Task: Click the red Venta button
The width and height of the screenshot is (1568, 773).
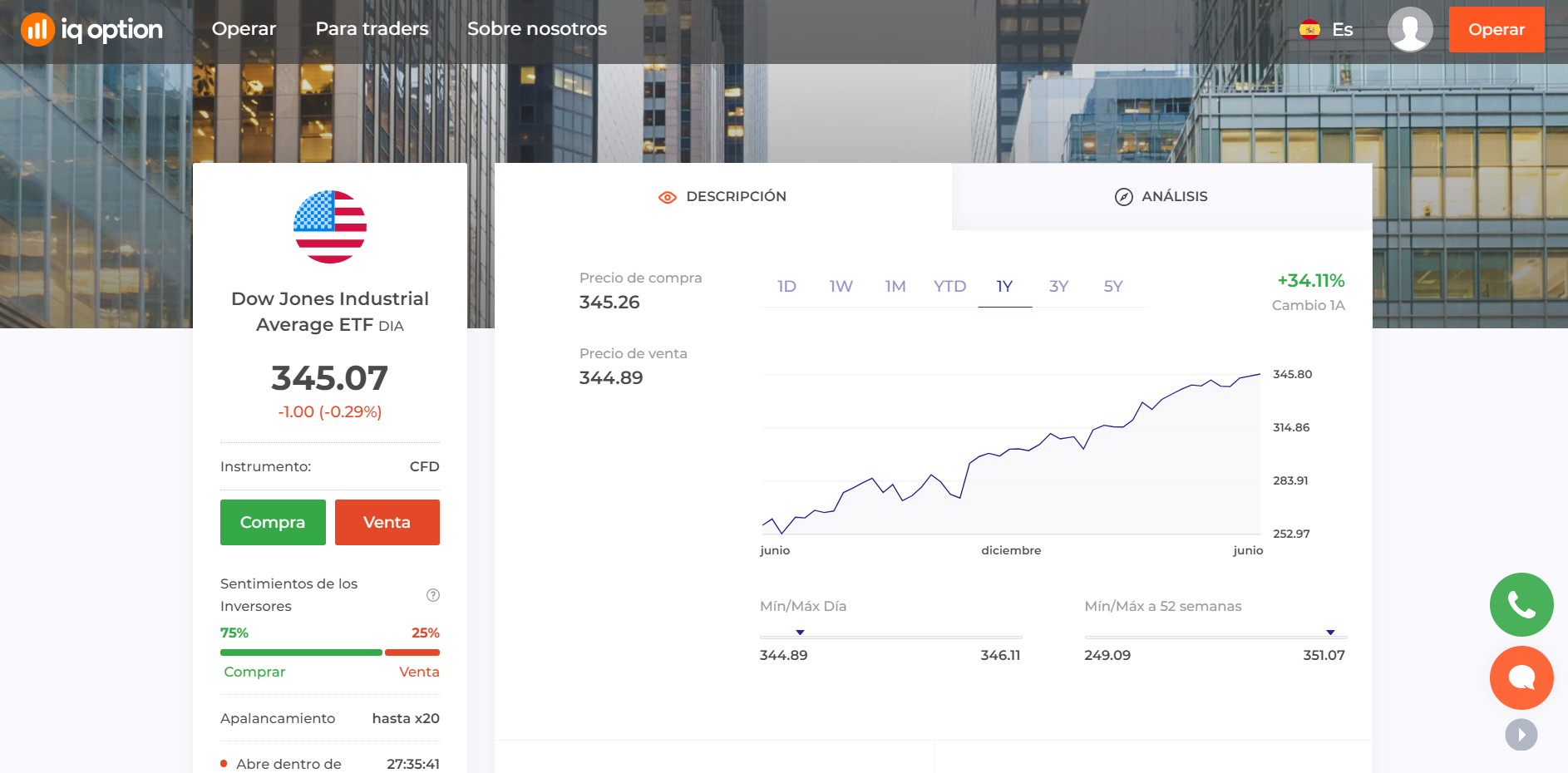Action: 387,522
